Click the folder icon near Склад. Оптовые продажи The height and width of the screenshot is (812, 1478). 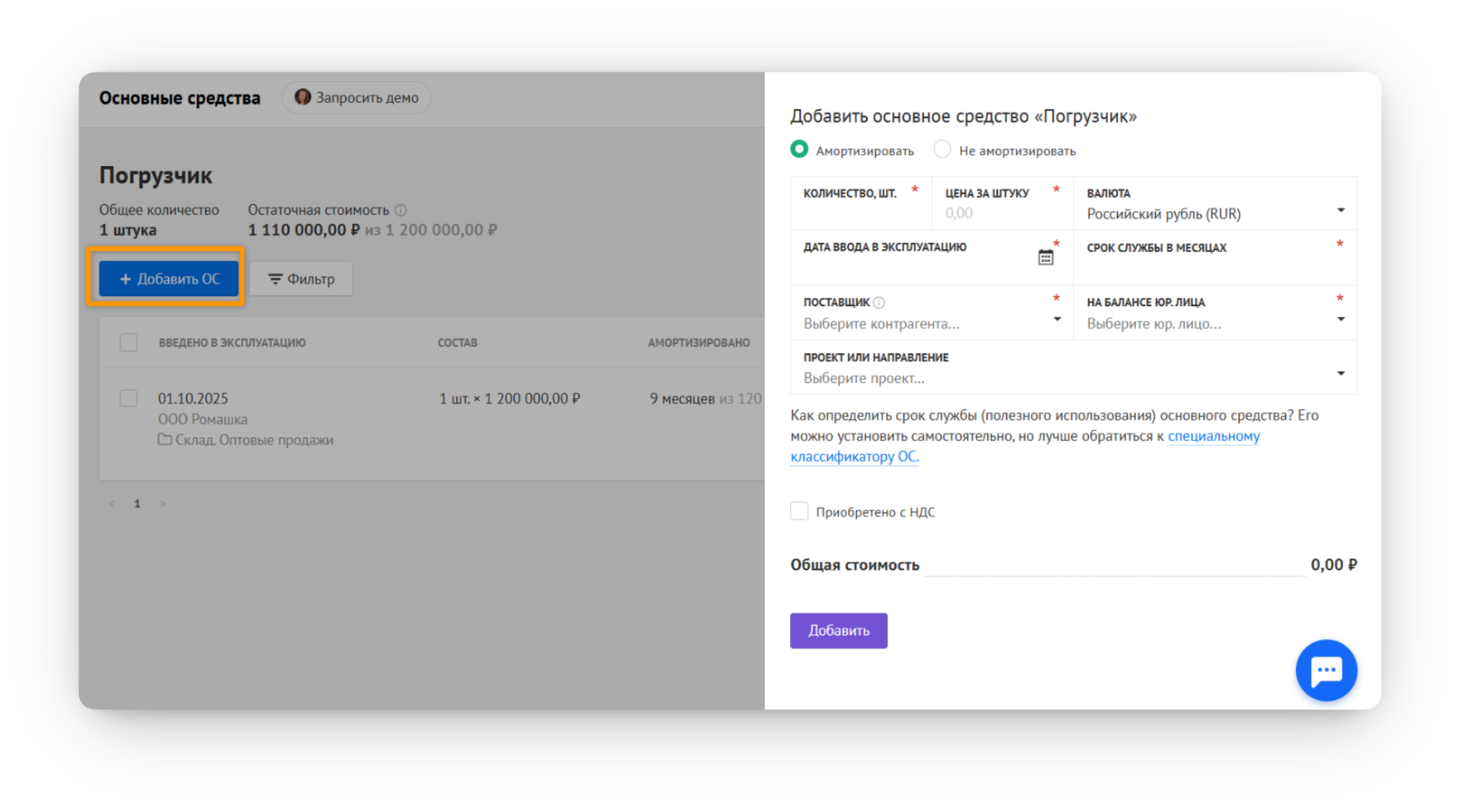[x=165, y=440]
